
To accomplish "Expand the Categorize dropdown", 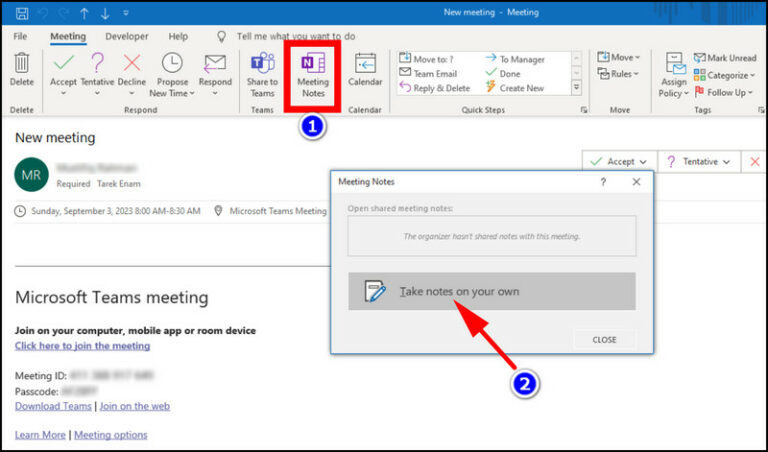I will tap(727, 75).
